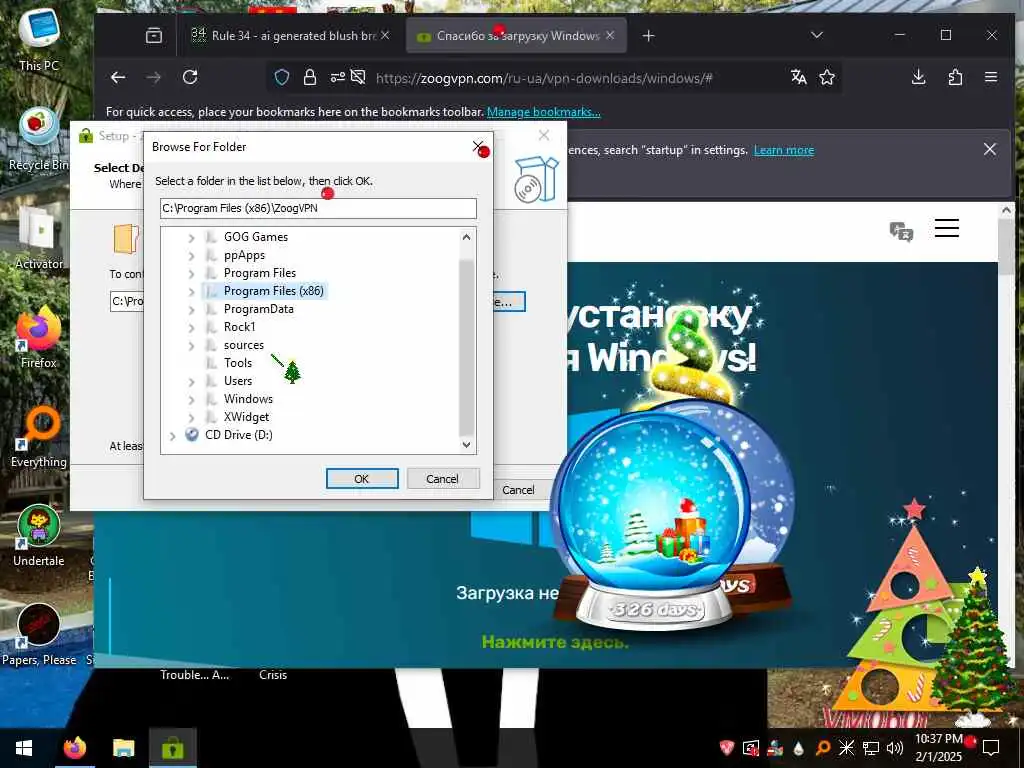Switch to Rule 34 tab
Image resolution: width=1024 pixels, height=768 pixels.
tap(290, 36)
